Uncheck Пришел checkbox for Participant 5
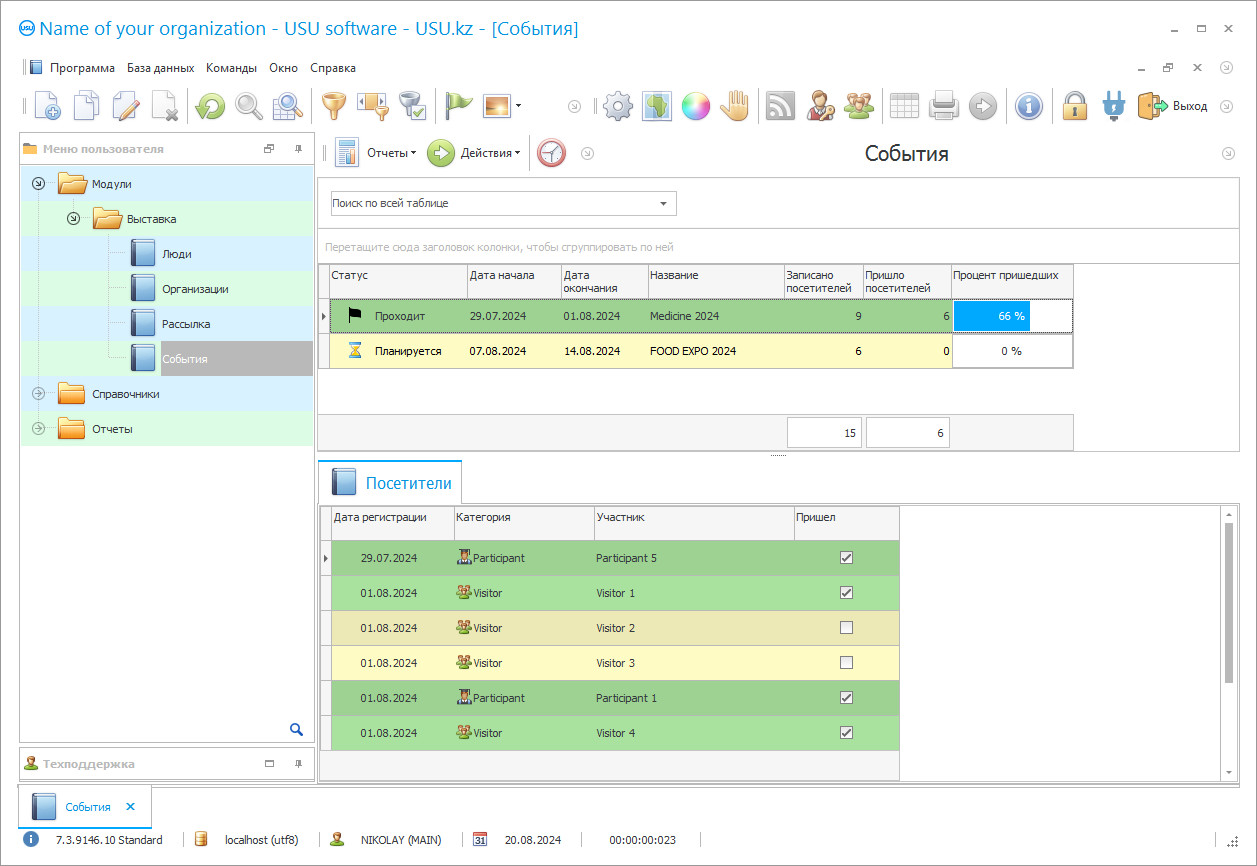Image resolution: width=1257 pixels, height=866 pixels. [x=846, y=558]
